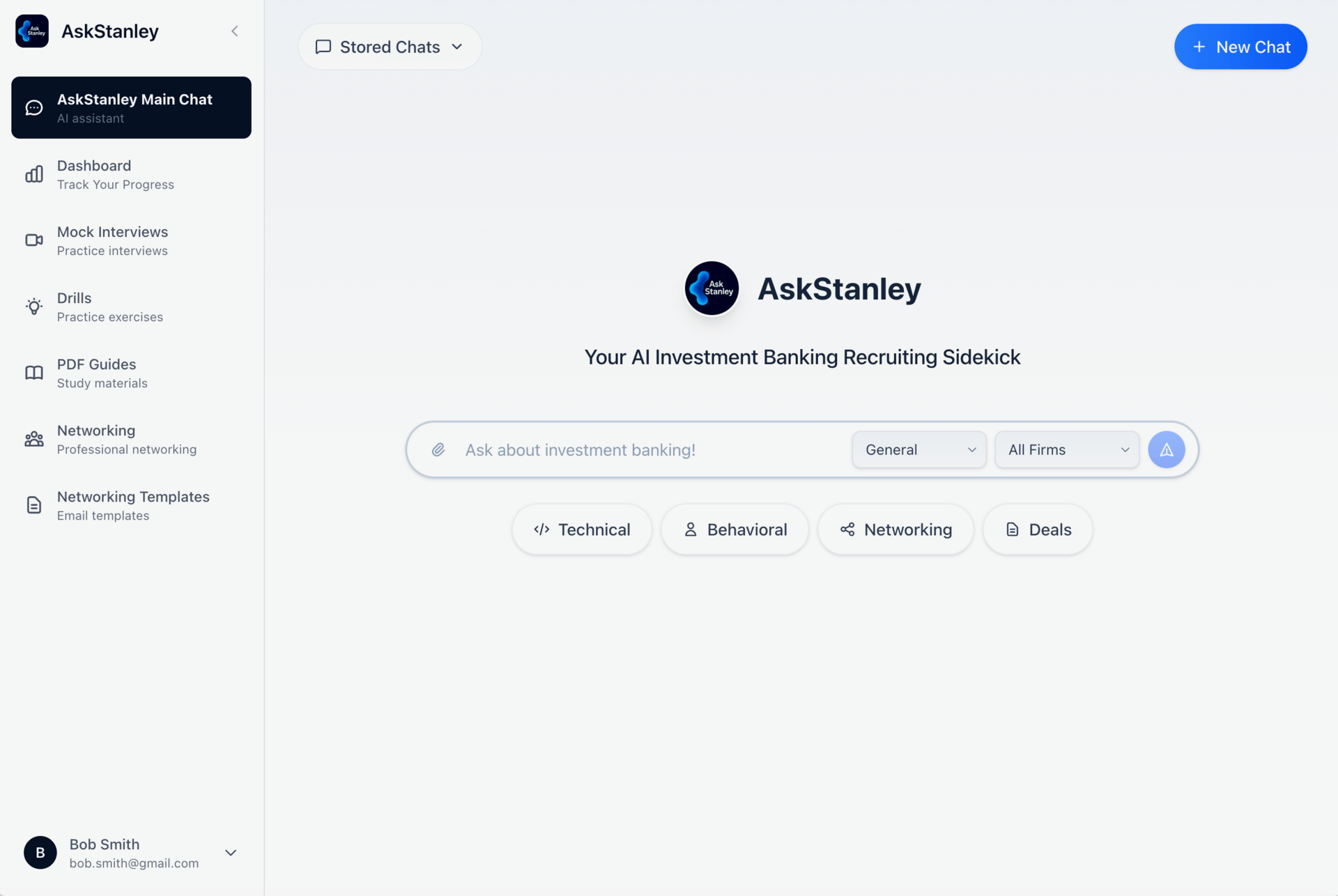Collapse the sidebar with the chevron
The image size is (1338, 896).
tap(235, 31)
